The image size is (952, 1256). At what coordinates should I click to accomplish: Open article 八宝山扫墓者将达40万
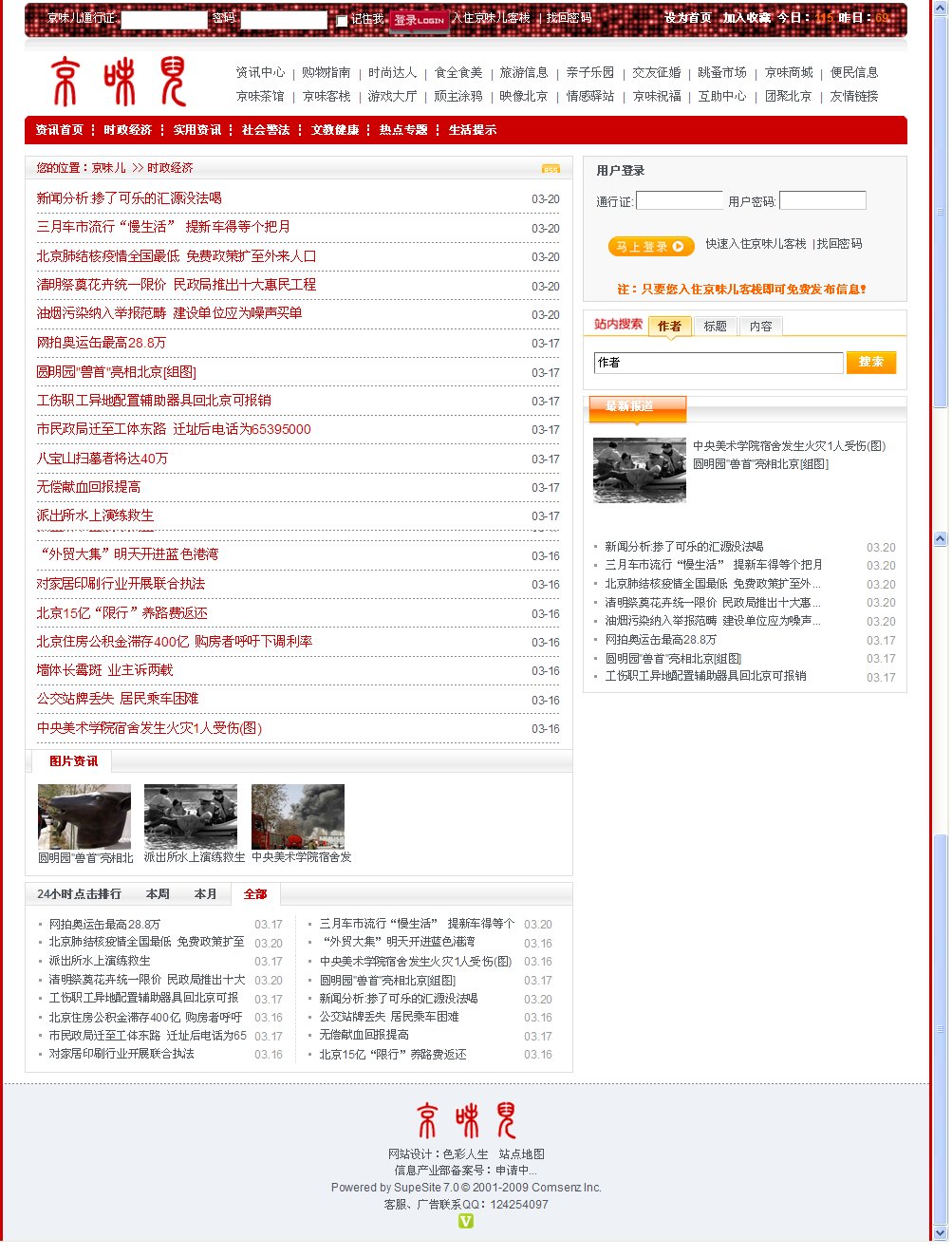point(103,459)
